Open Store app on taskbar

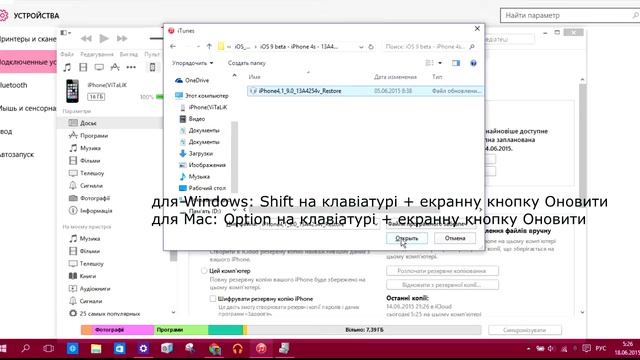[x=120, y=349]
